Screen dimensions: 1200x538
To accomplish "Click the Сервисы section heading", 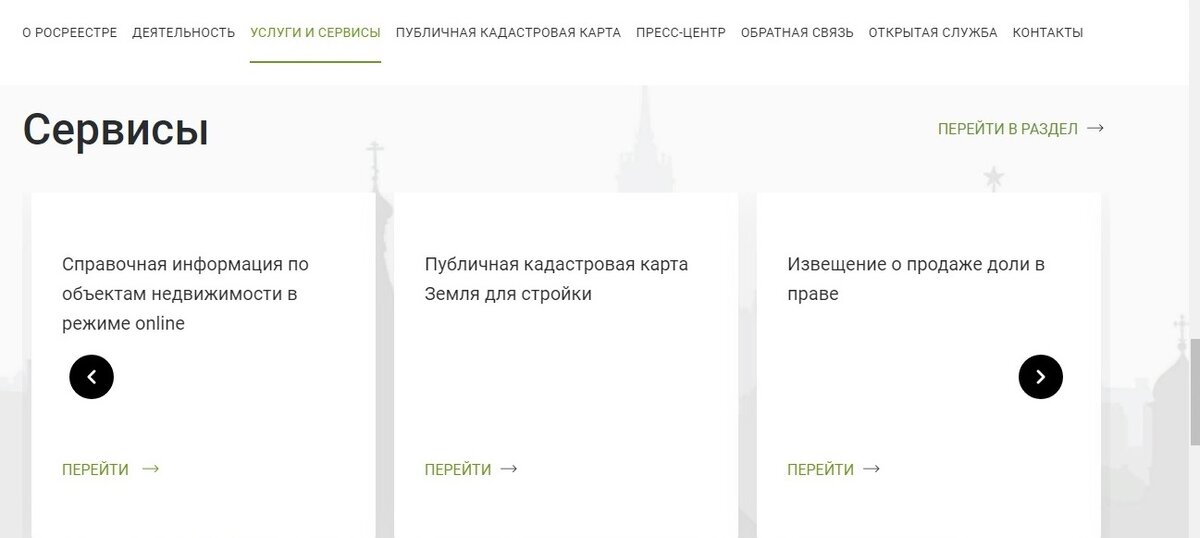I will click(x=116, y=130).
